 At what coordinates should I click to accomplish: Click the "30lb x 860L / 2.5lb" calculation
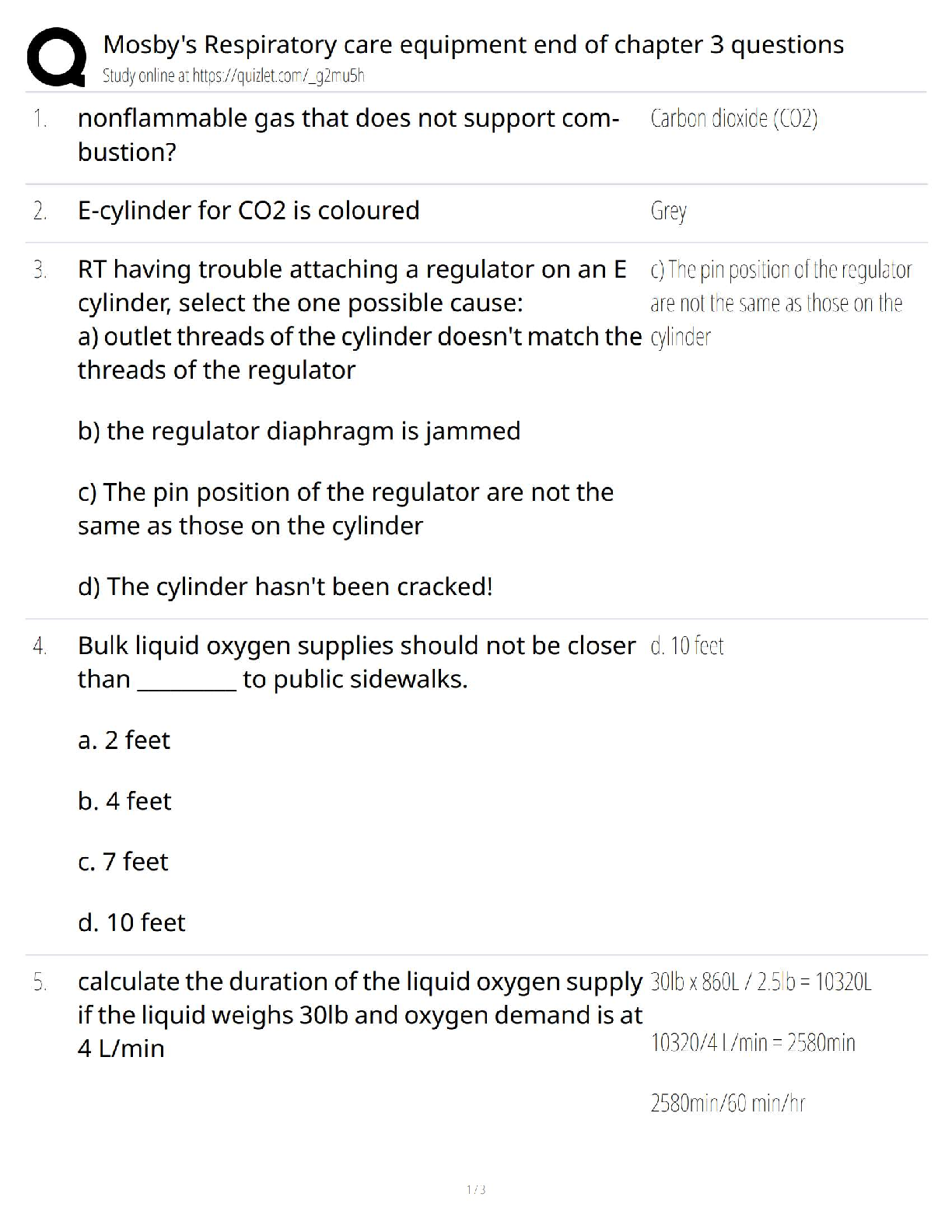(761, 982)
